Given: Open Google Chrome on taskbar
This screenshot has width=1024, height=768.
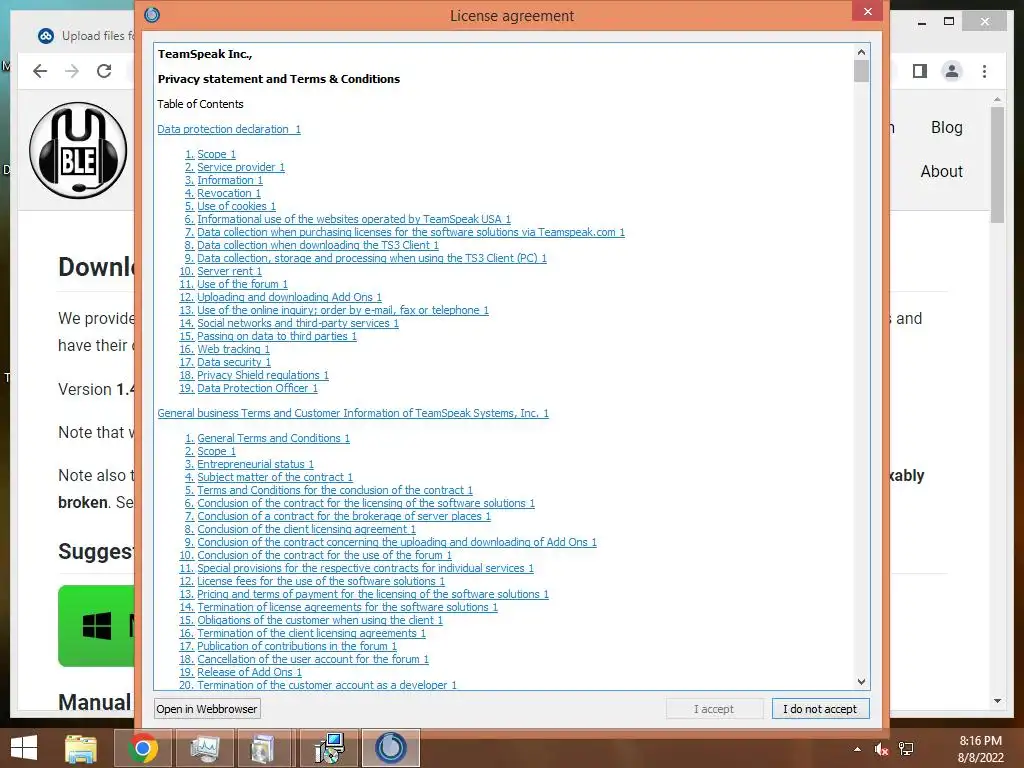Looking at the screenshot, I should pyautogui.click(x=142, y=748).
